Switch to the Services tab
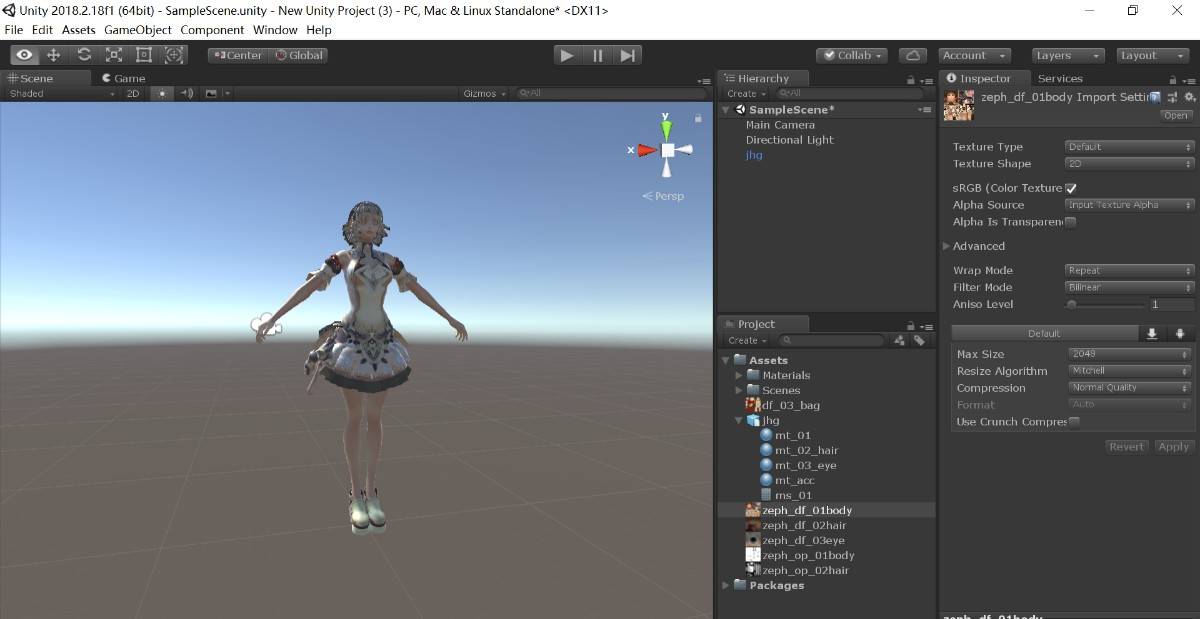 1060,78
